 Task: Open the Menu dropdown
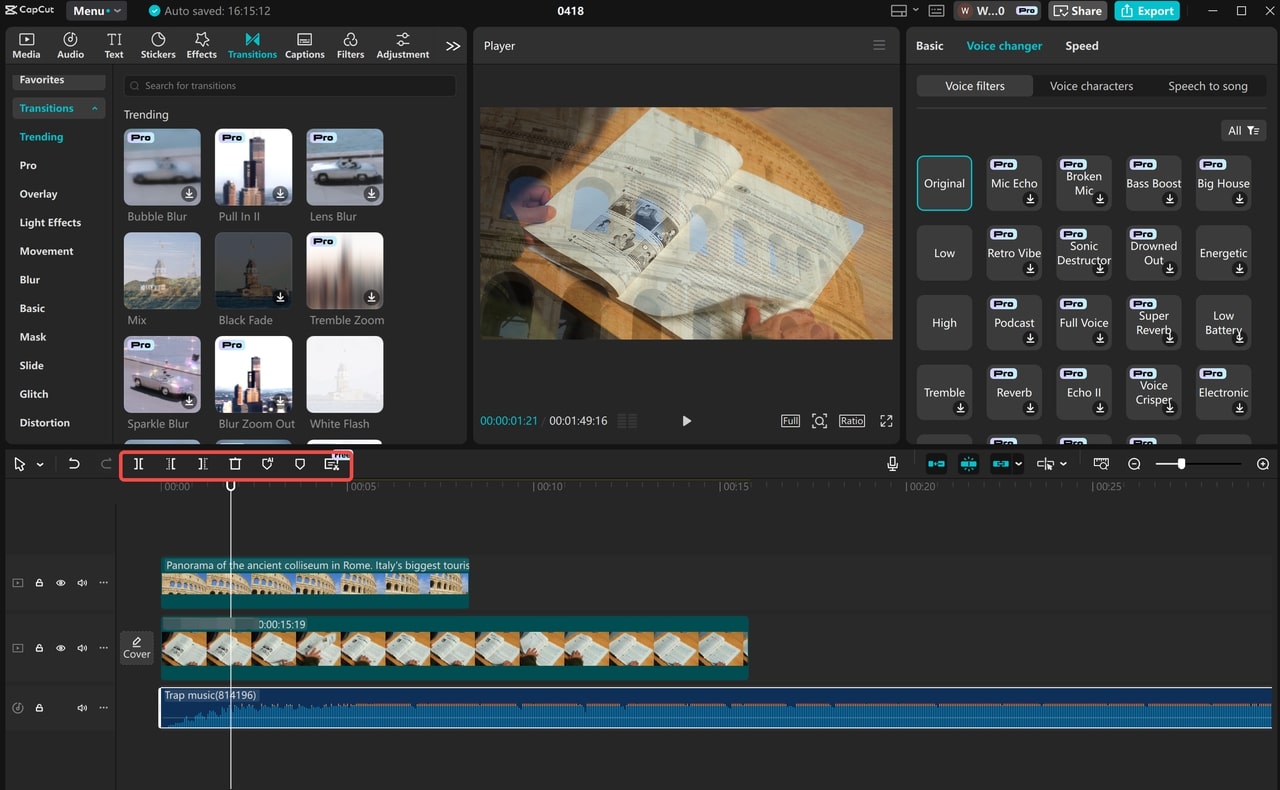[x=96, y=11]
